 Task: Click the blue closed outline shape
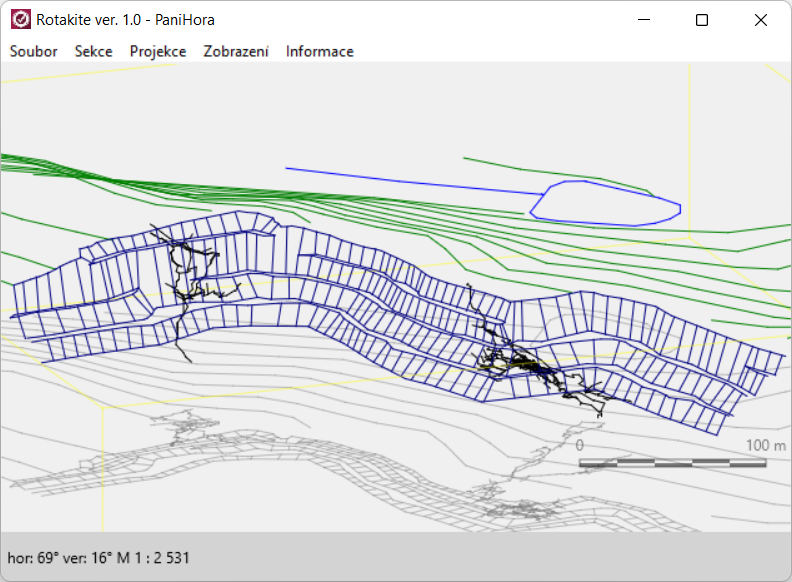(x=605, y=203)
